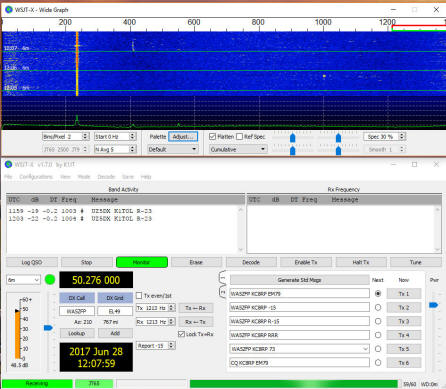Toggle the Flatten checkbox

(212, 137)
